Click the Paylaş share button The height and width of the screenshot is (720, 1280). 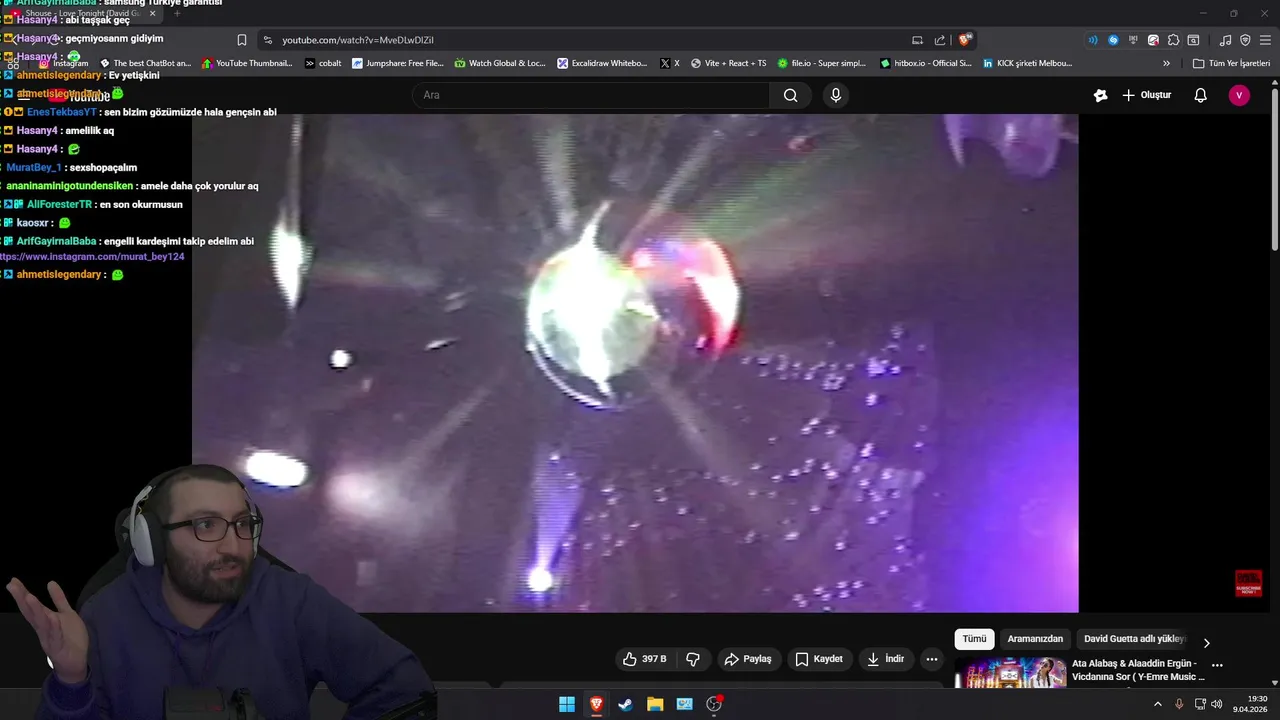coord(748,659)
